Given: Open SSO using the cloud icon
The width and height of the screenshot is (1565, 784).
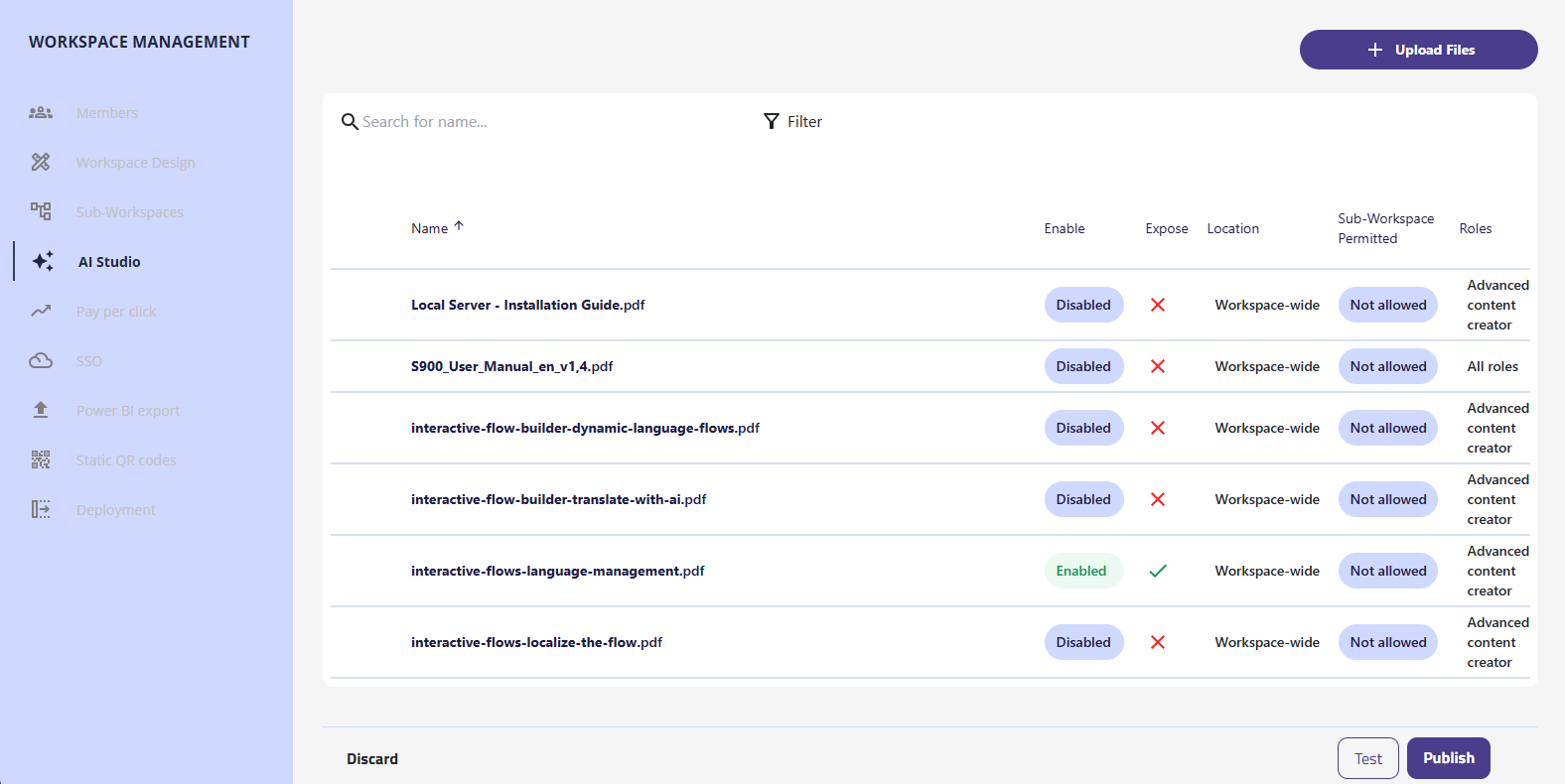Looking at the screenshot, I should (41, 360).
